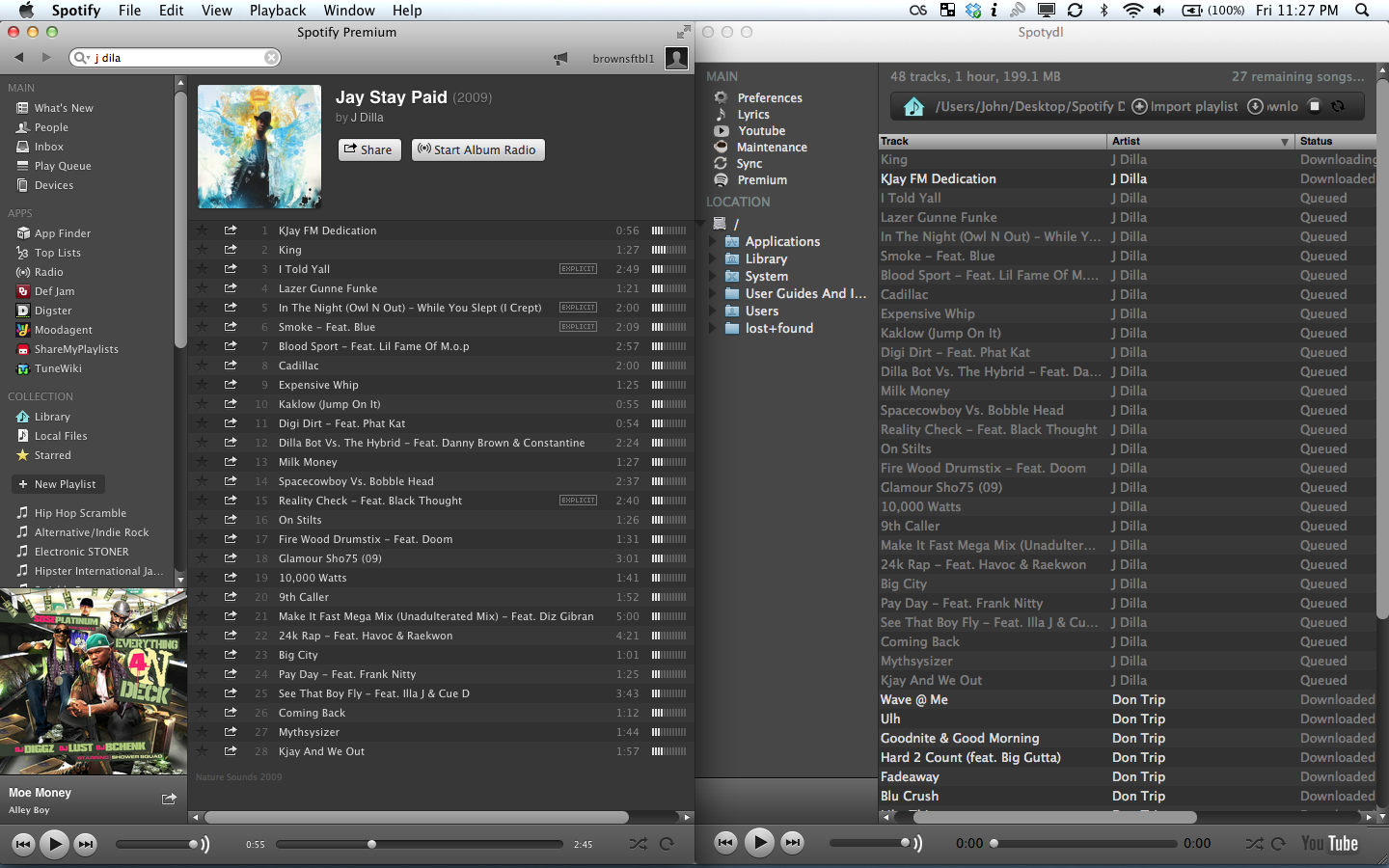Click the Spotify search field
This screenshot has width=1389, height=868.
pyautogui.click(x=177, y=58)
